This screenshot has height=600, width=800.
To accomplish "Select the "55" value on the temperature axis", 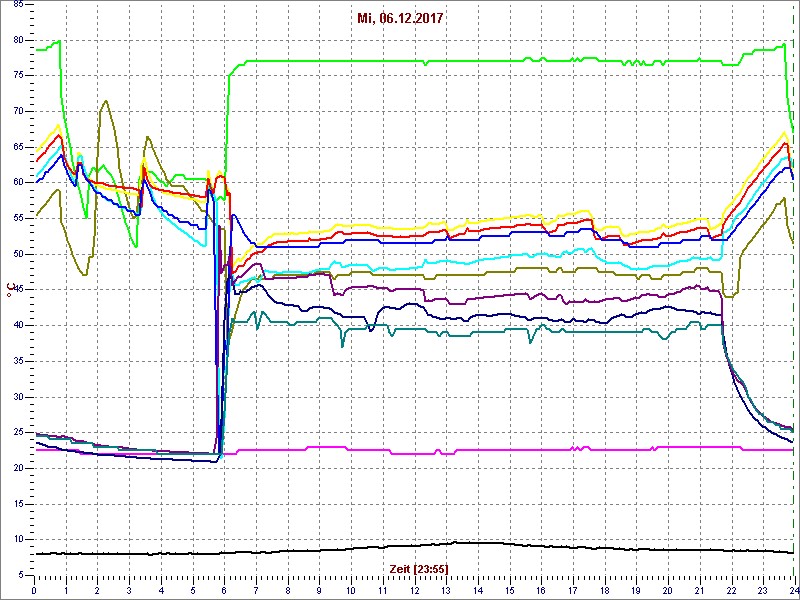I will pos(18,218).
